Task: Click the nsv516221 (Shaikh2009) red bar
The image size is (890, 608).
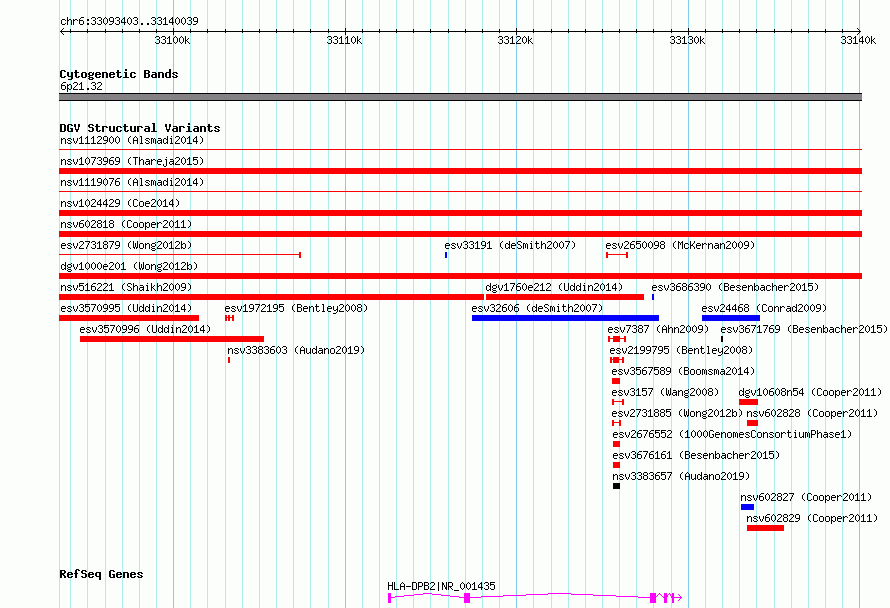Action: click(271, 297)
